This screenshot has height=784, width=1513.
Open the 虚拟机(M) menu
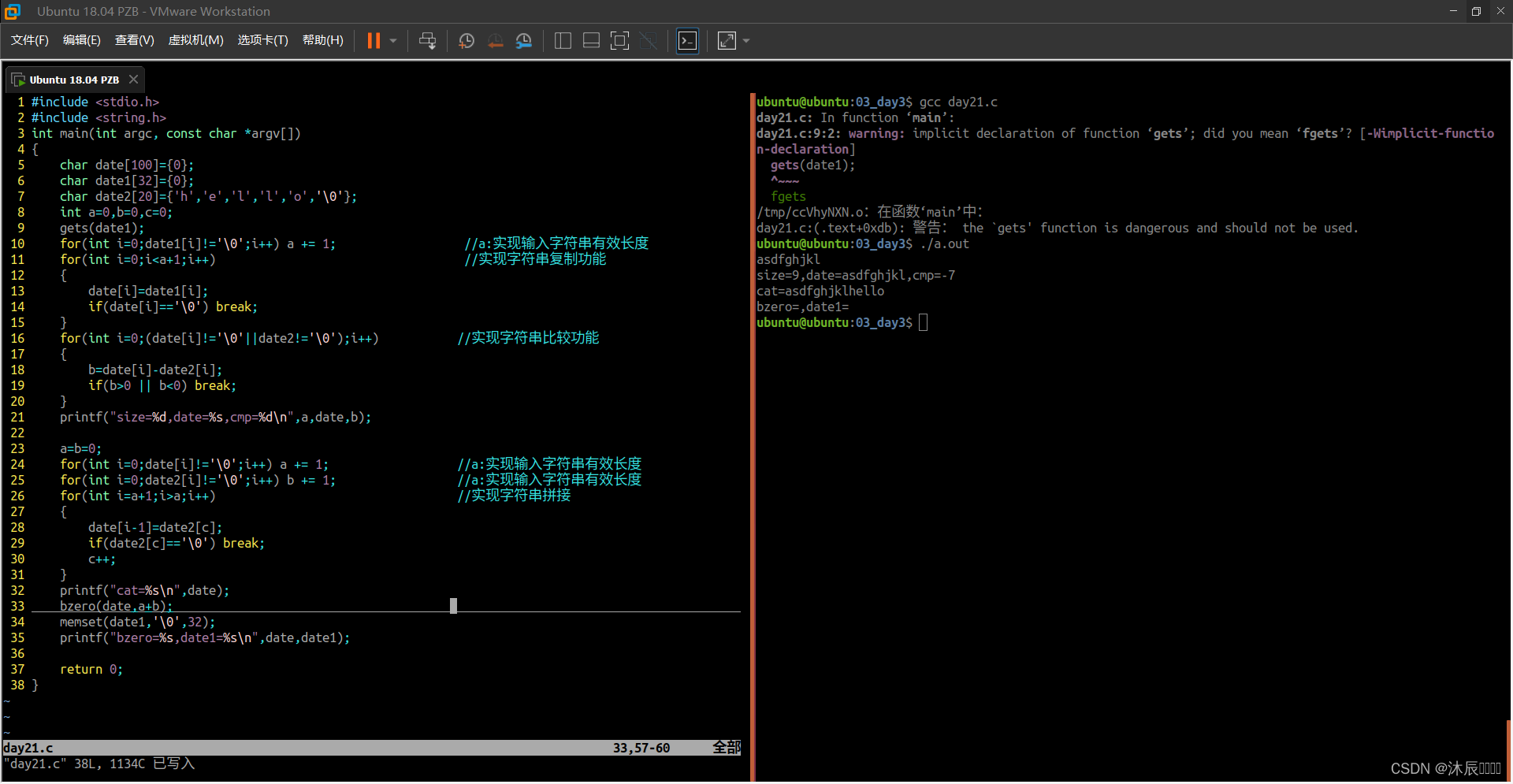tap(196, 40)
